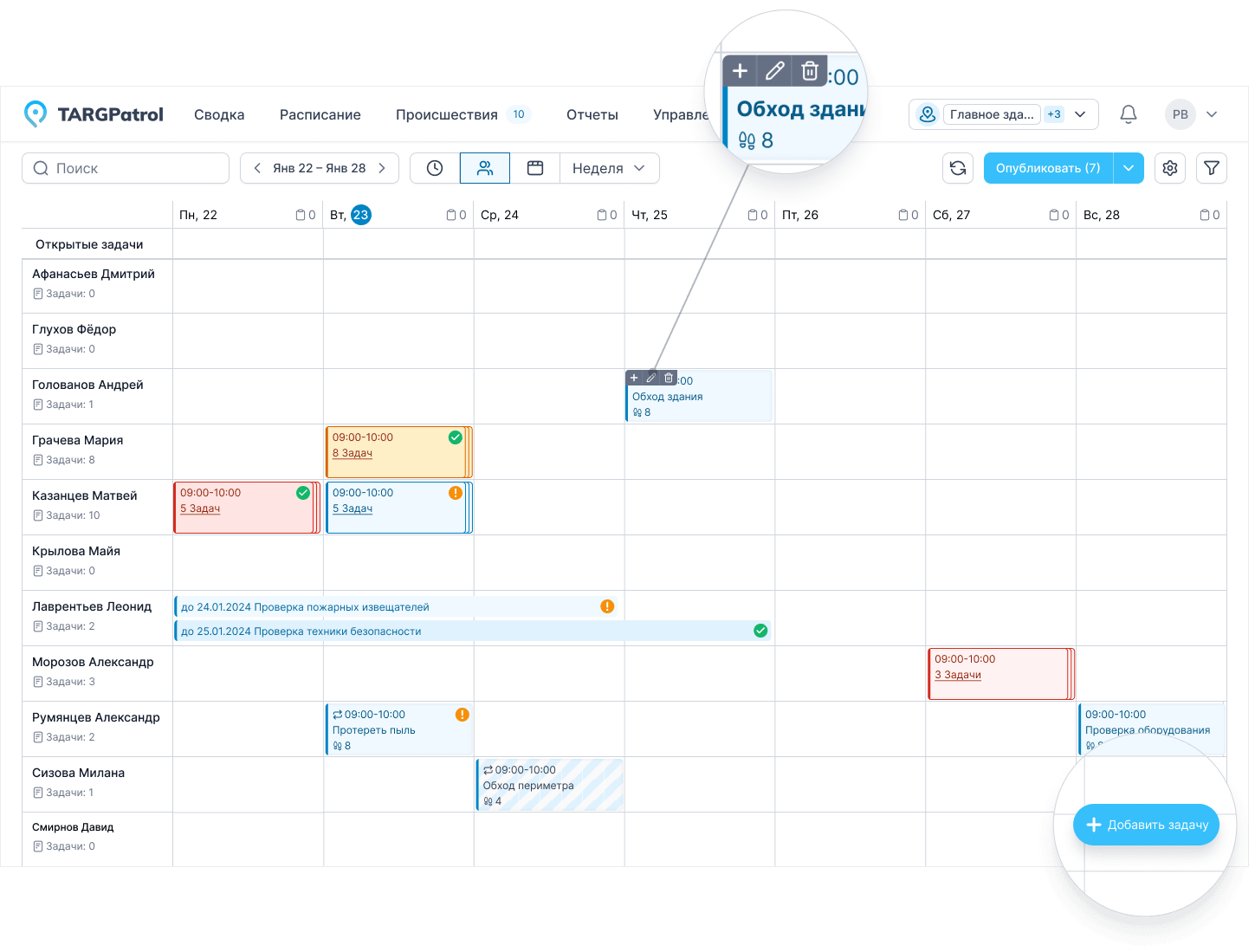Open Казанцев's Tuesday 5 Задач link
Viewport: 1255px width, 952px height.
click(353, 508)
